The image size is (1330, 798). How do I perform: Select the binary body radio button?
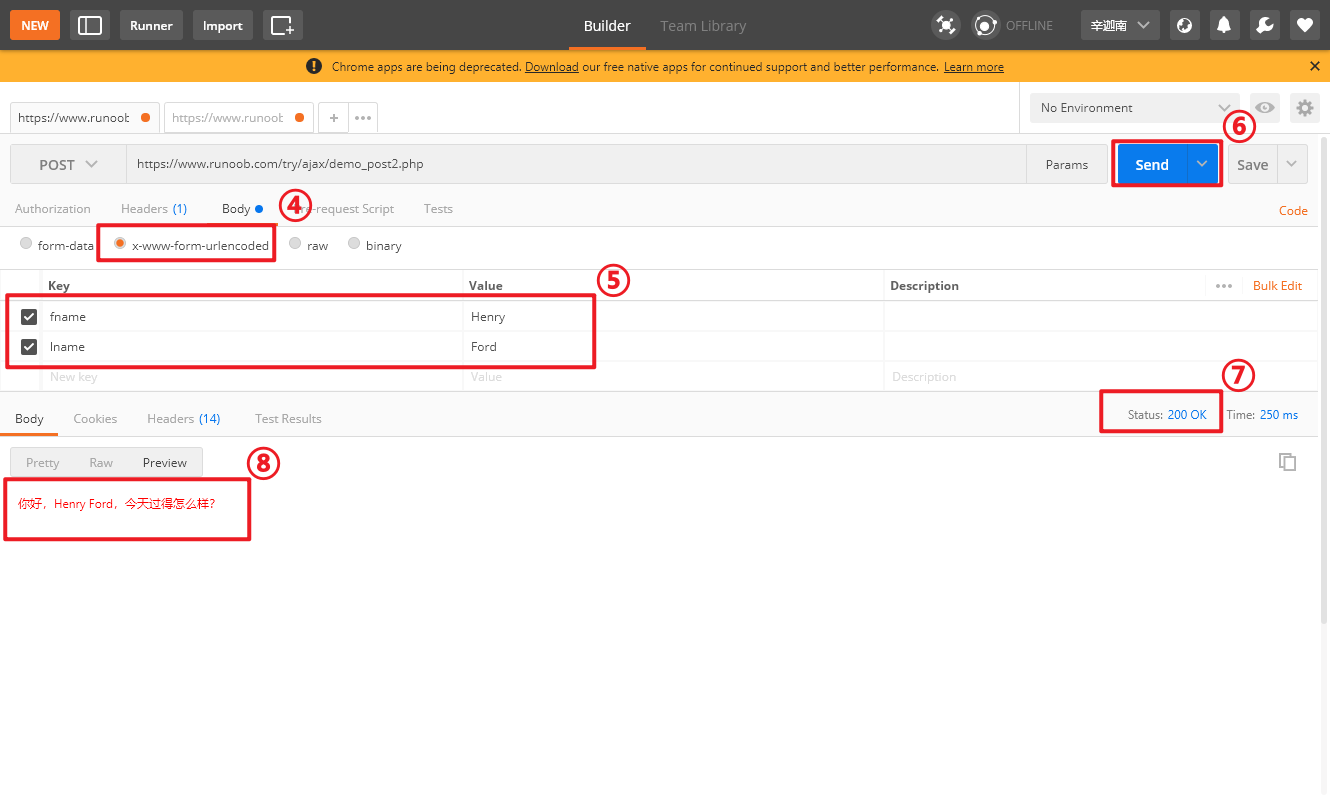pos(354,243)
